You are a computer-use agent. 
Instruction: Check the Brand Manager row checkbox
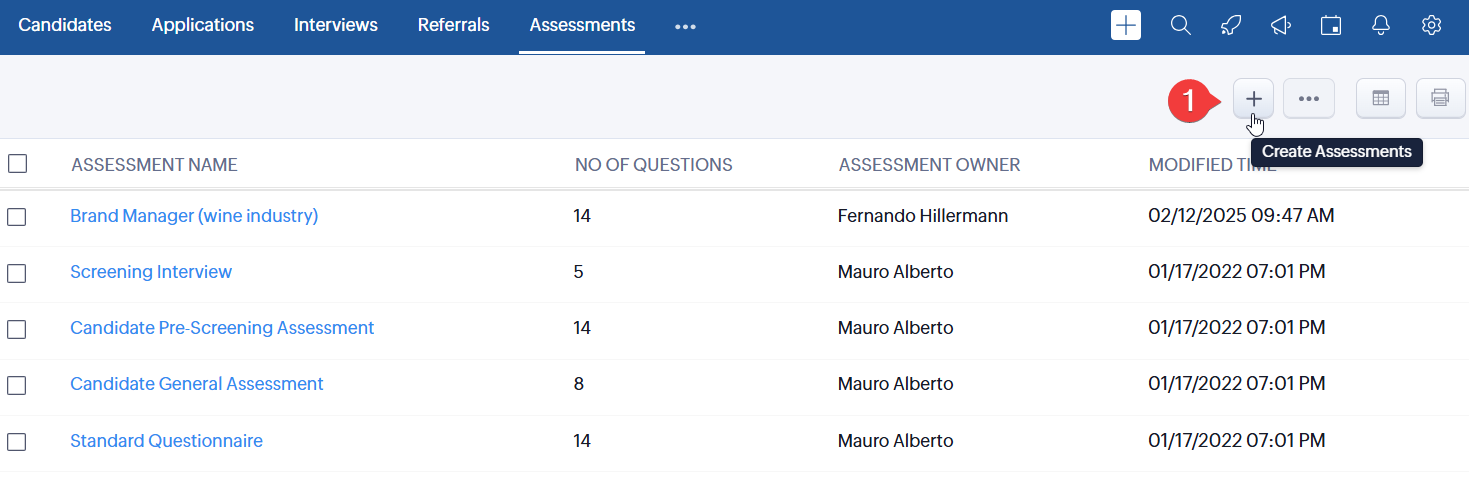point(17,216)
